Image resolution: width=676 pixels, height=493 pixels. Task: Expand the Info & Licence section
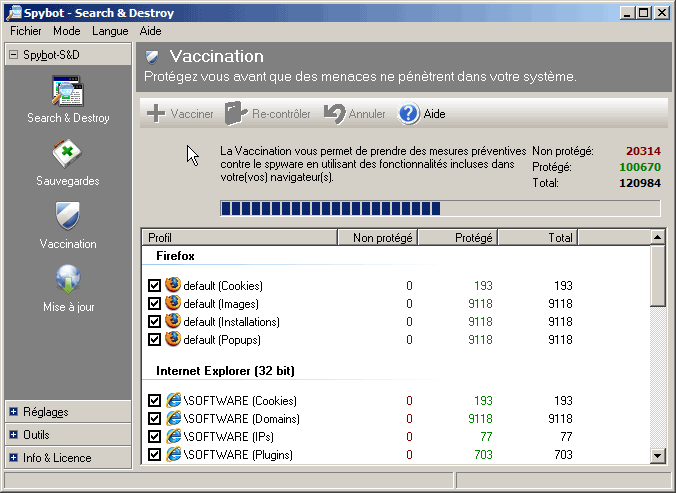pyautogui.click(x=14, y=458)
